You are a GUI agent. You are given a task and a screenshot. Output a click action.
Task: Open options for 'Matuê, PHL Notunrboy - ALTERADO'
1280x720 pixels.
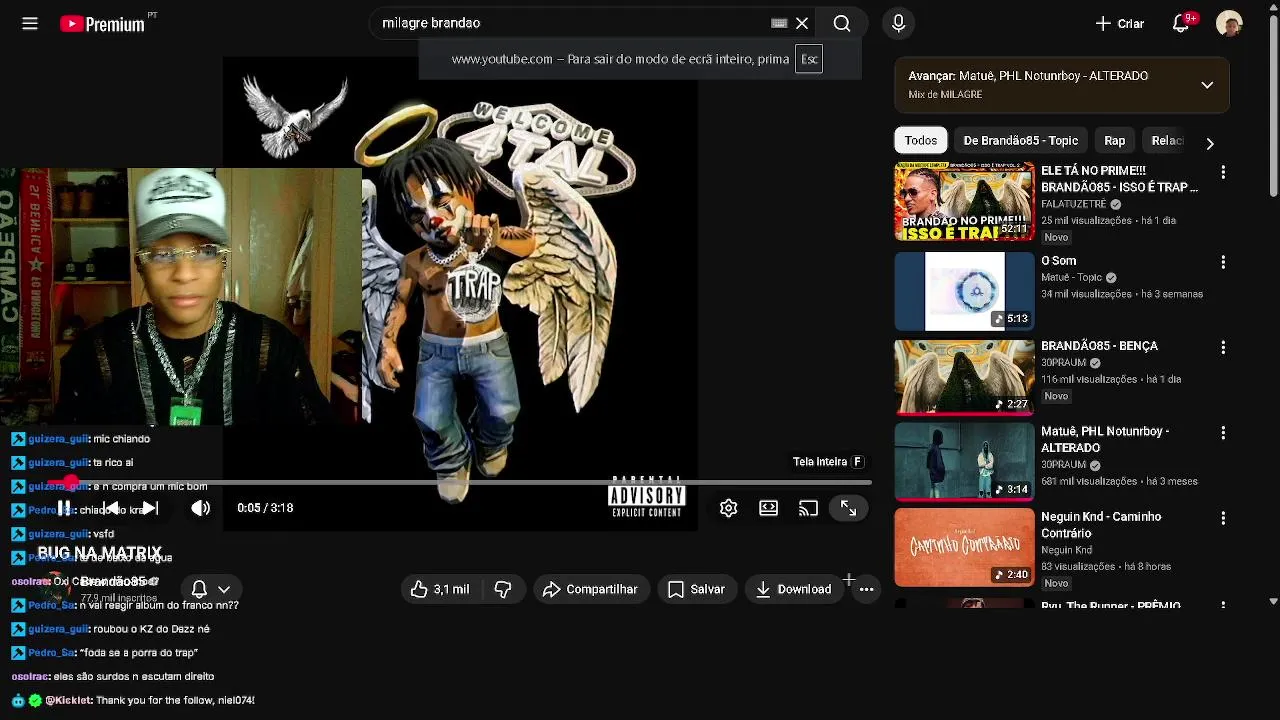[1222, 433]
